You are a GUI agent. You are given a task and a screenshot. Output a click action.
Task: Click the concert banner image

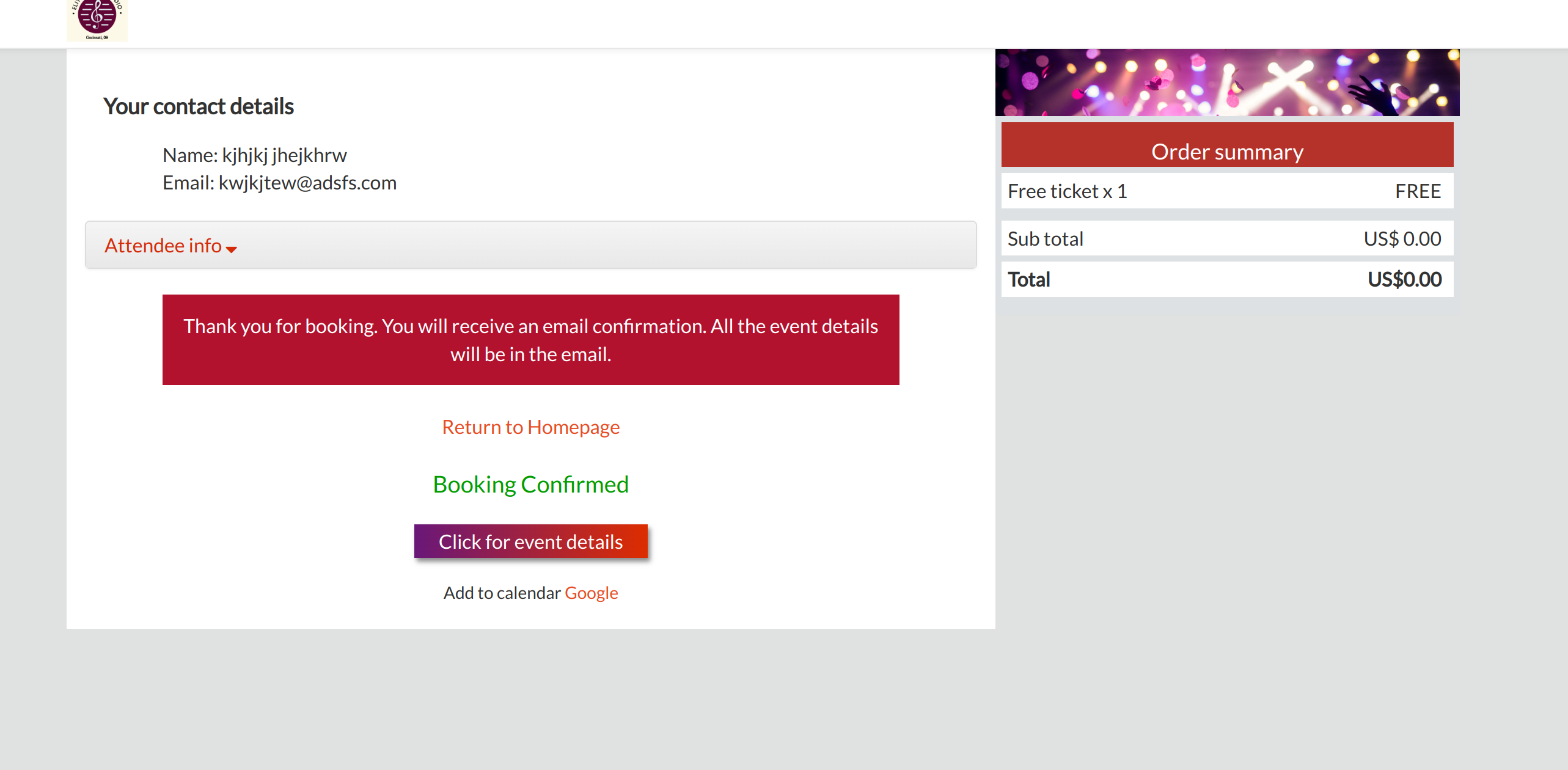[1227, 82]
